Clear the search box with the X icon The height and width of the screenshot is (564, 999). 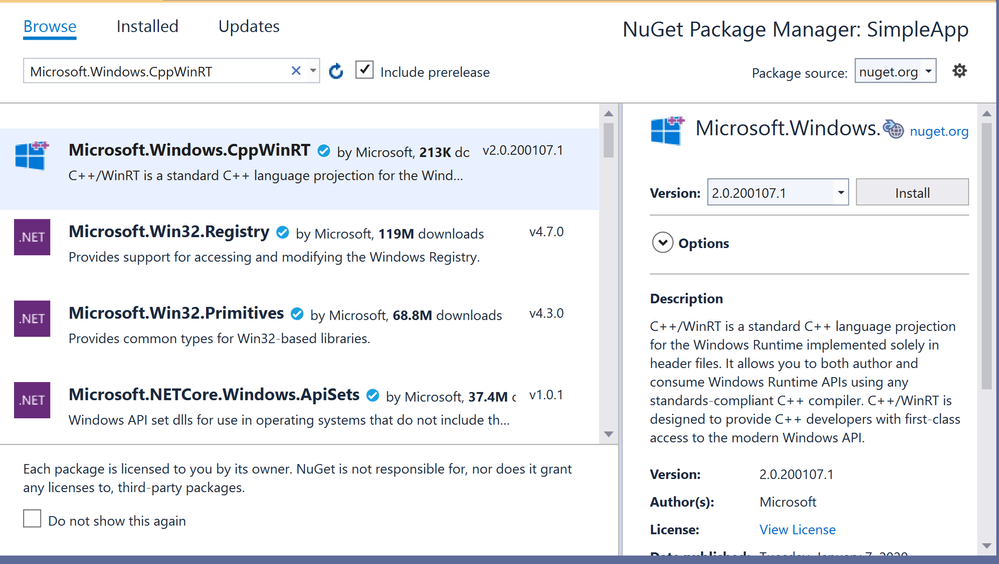296,71
